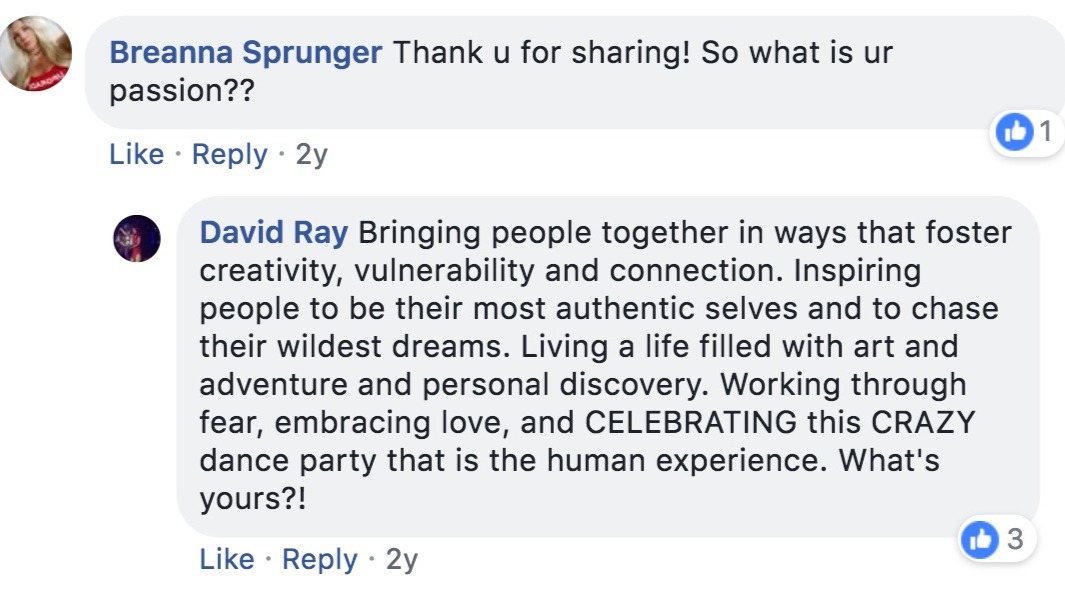Reply to David Ray's comment

pyautogui.click(x=320, y=559)
